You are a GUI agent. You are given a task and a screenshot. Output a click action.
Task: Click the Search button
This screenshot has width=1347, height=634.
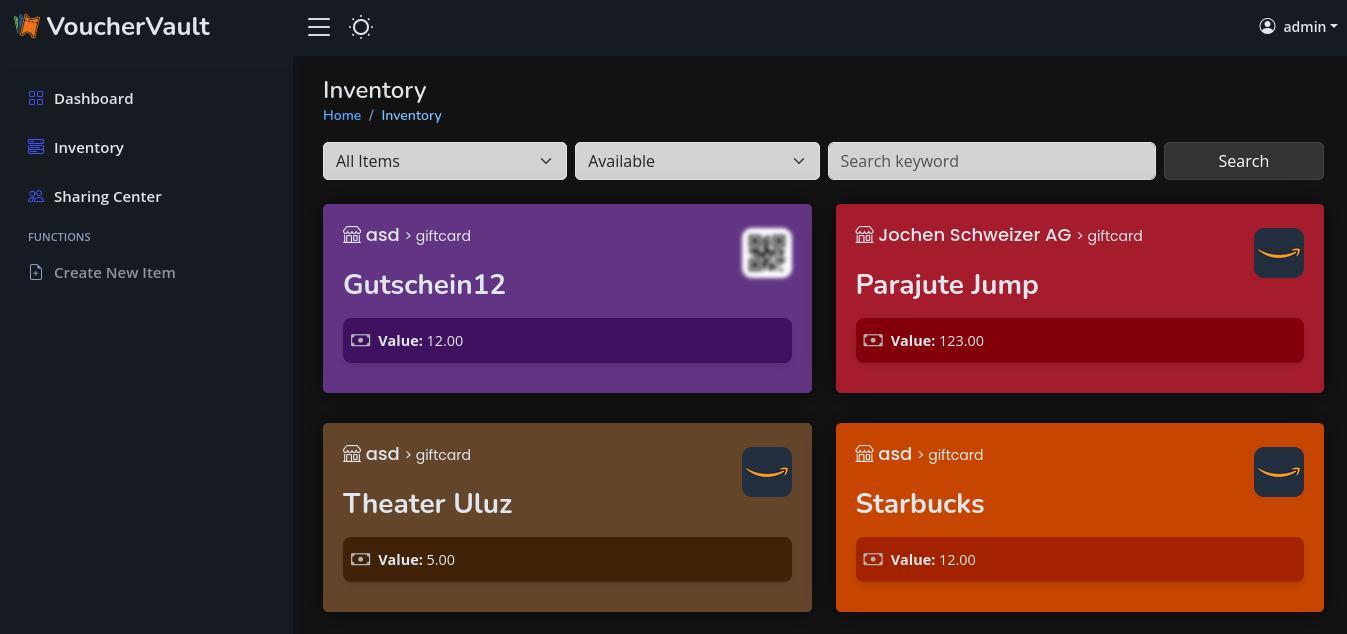pos(1243,161)
